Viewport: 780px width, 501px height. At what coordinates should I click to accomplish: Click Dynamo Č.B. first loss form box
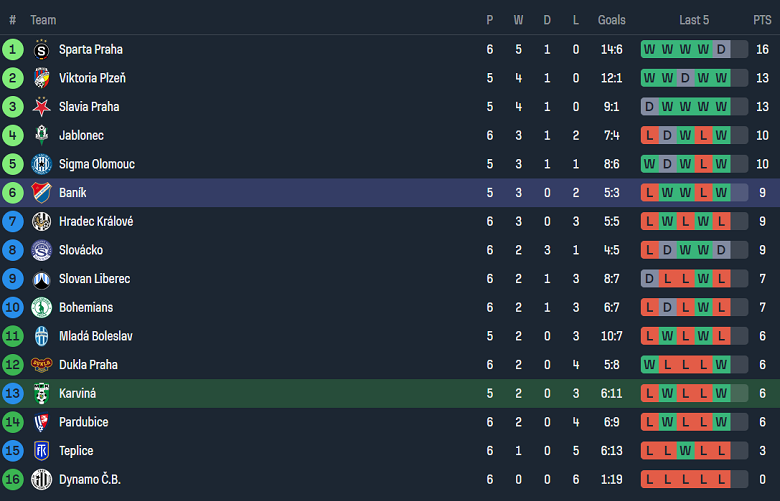[649, 480]
